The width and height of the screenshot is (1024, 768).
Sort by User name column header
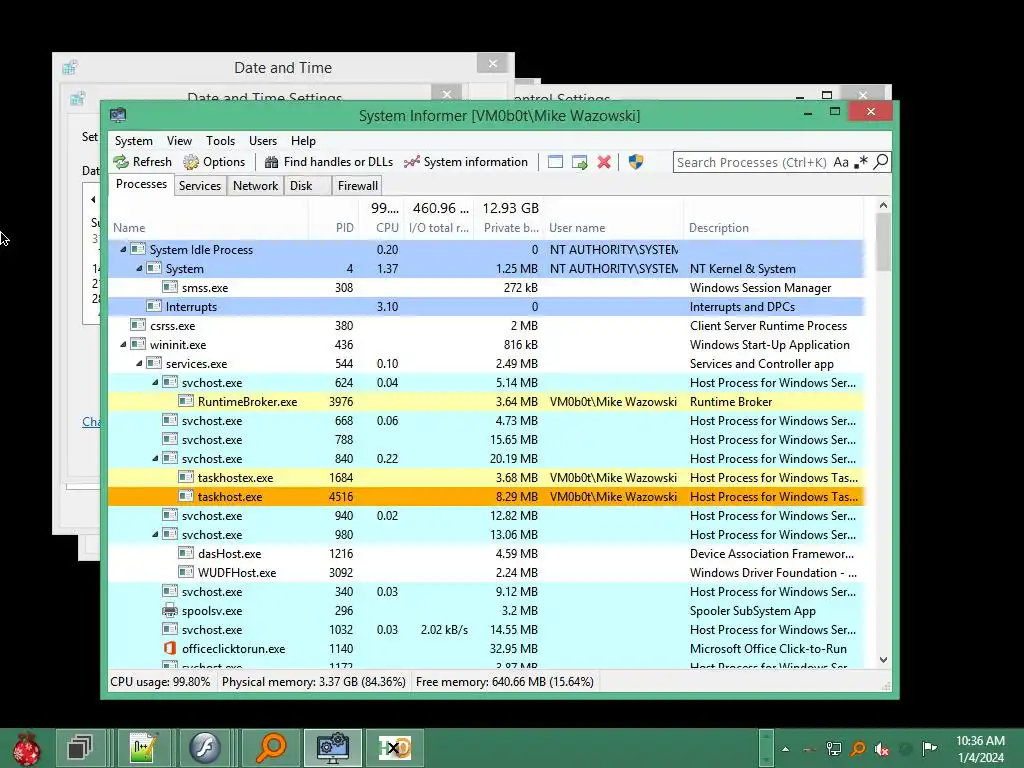click(614, 227)
